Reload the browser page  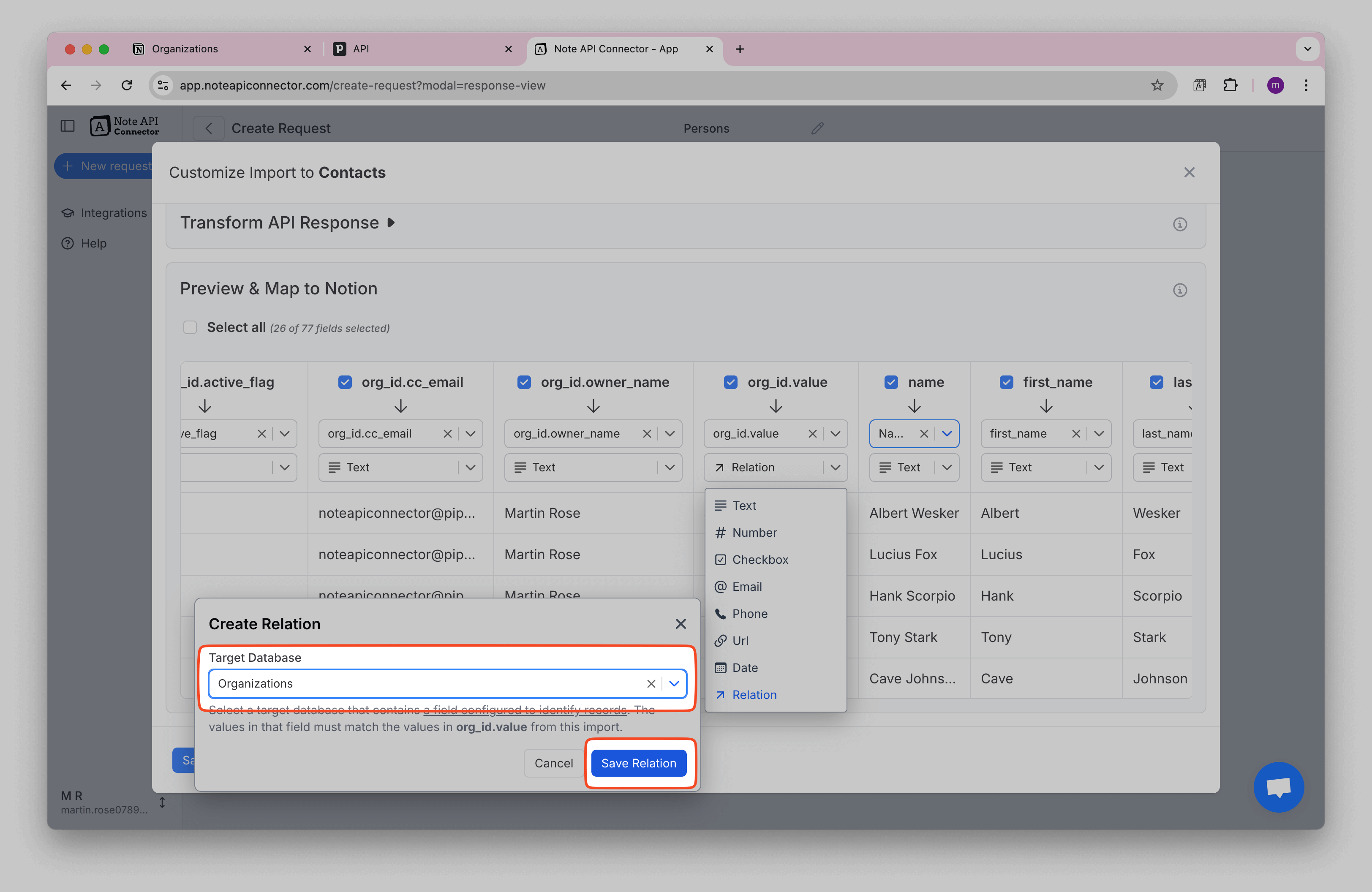pos(127,85)
